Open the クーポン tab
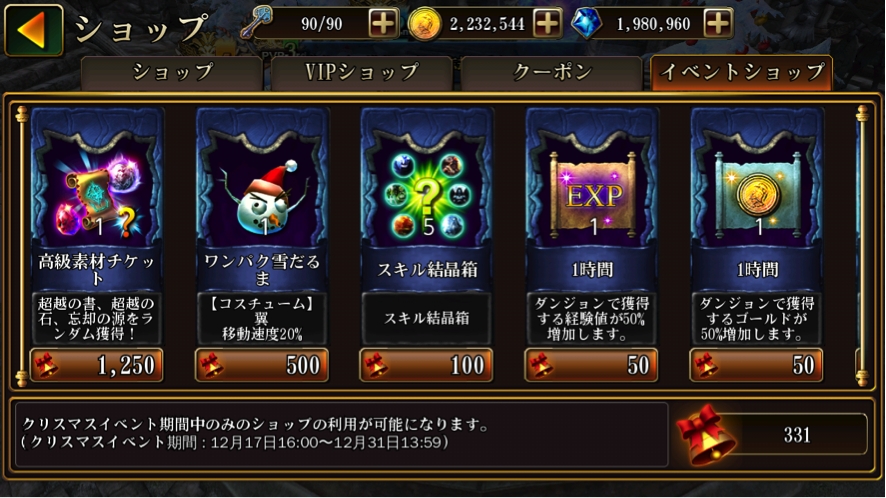886x498 pixels. 551,73
